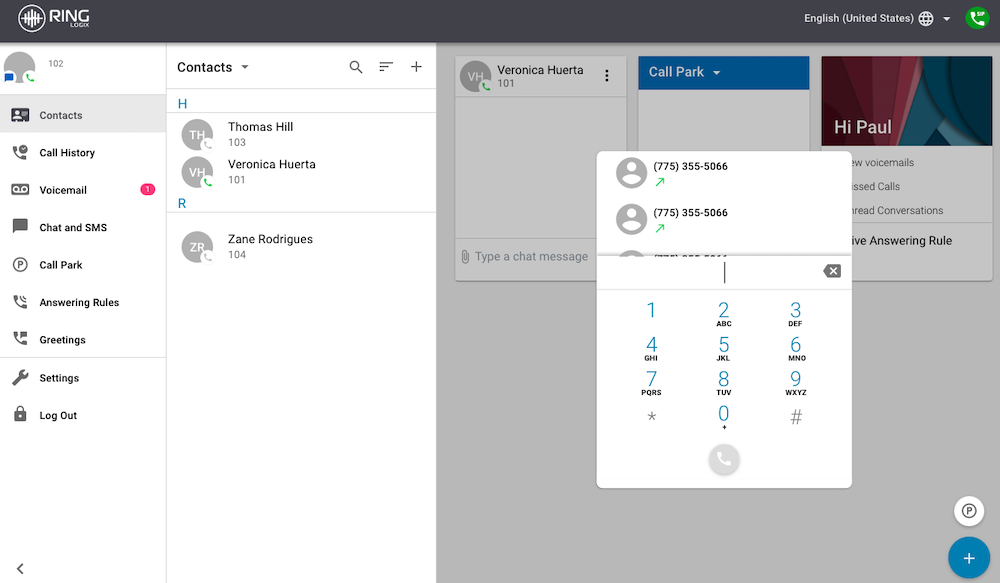The image size is (1000, 583).
Task: Select contact Zane Rodrigues
Action: tap(301, 247)
